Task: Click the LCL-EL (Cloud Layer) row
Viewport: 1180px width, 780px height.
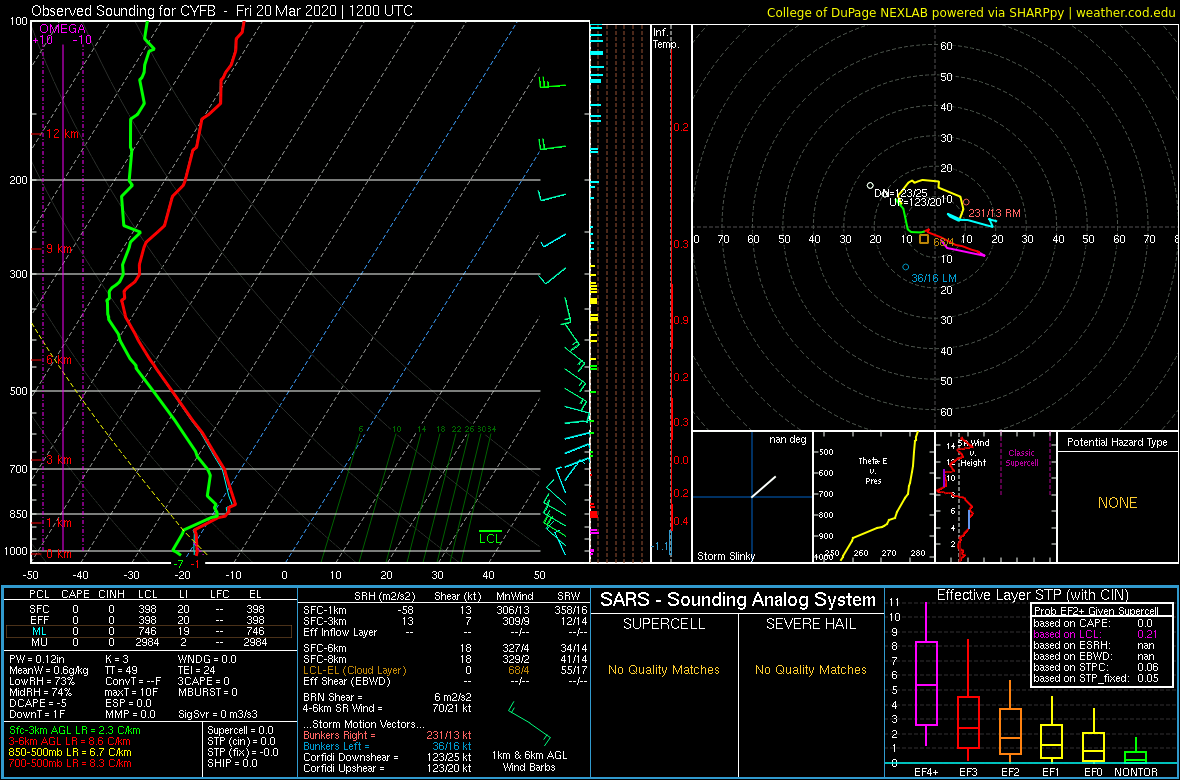Action: [x=445, y=672]
